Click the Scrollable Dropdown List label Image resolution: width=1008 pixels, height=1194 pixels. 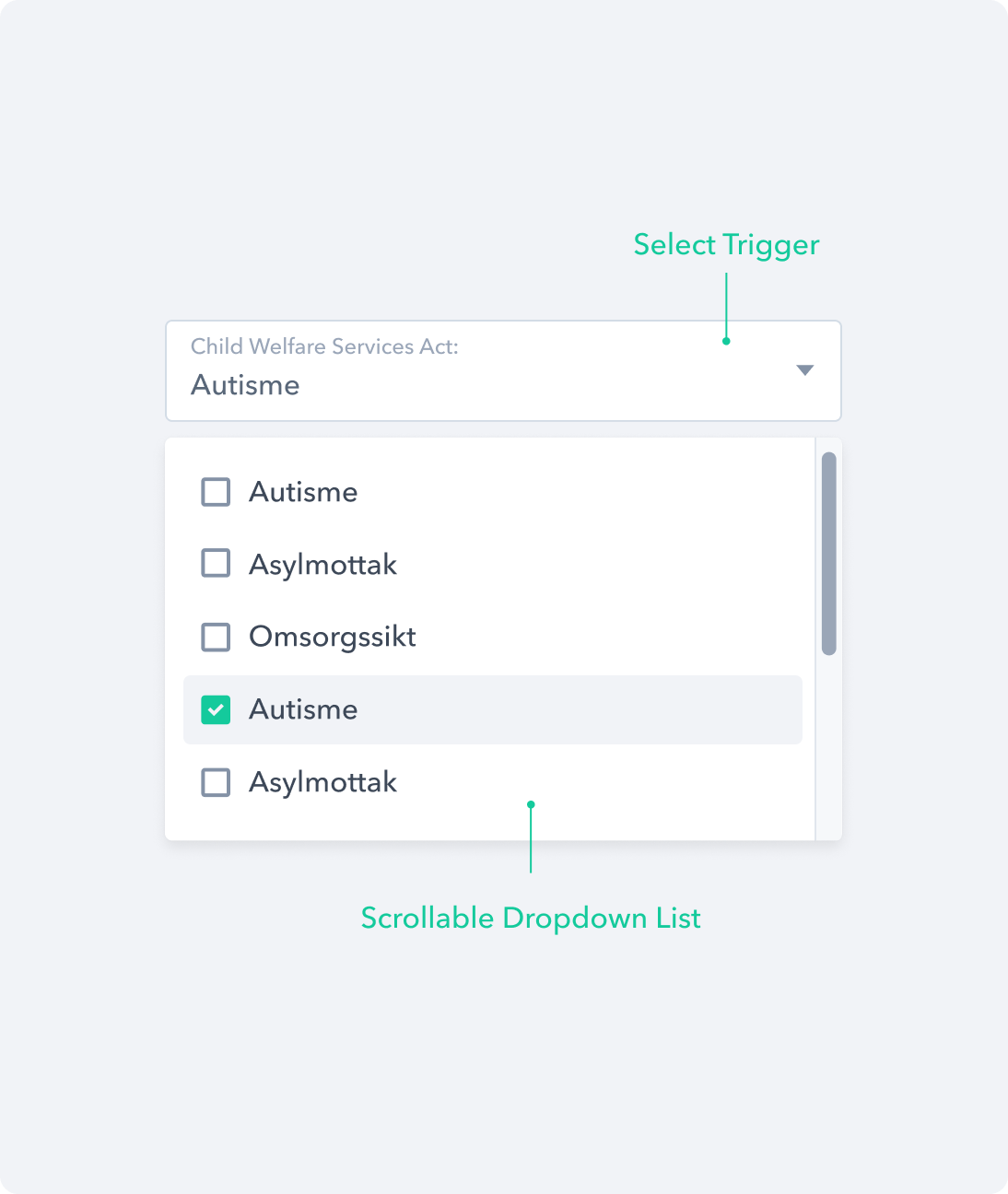point(531,918)
